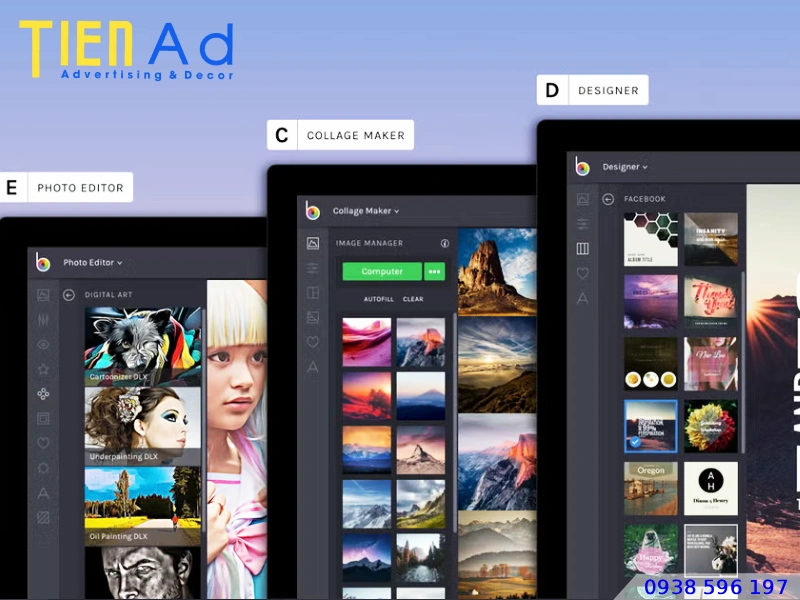The width and height of the screenshot is (800, 600).
Task: Select the text 'A' icon in Designer sidebar
Action: 583,298
